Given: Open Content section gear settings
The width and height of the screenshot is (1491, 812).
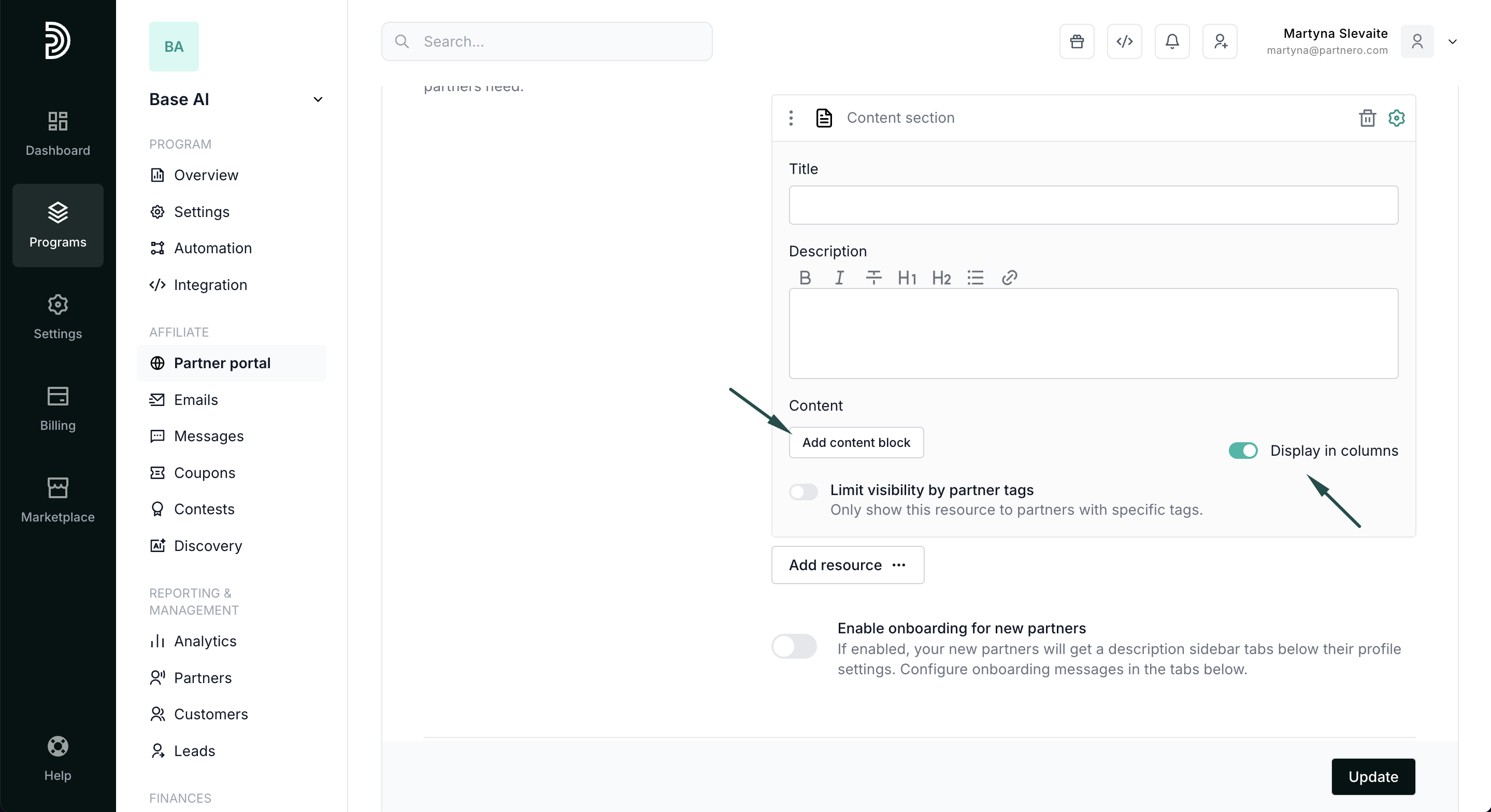Looking at the screenshot, I should pyautogui.click(x=1396, y=118).
